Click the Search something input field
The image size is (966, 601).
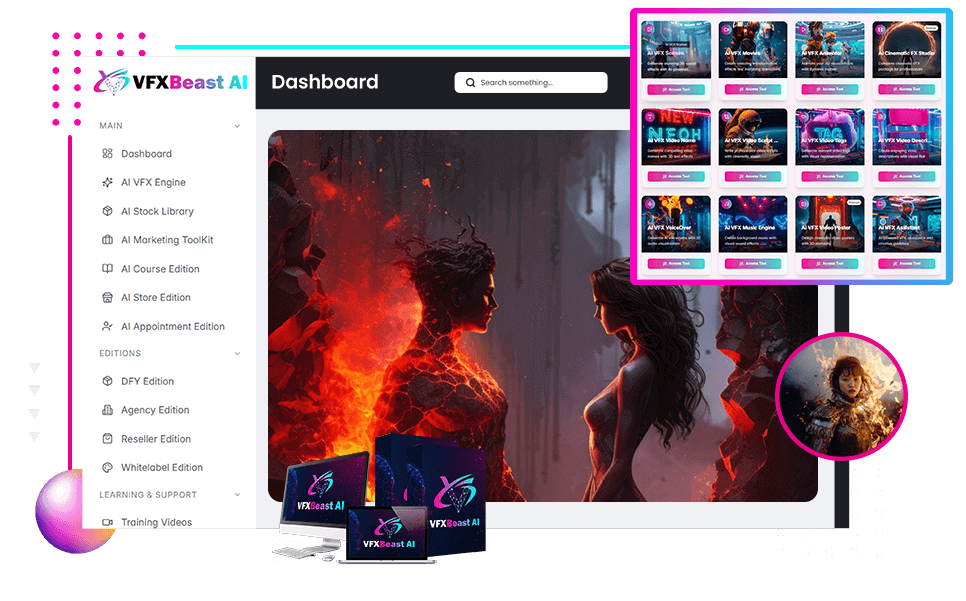pos(531,82)
